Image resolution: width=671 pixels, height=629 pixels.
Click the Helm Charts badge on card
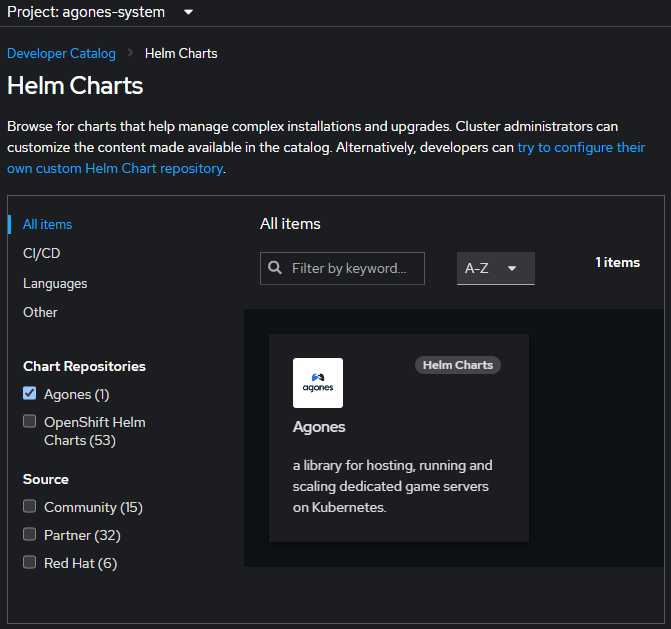click(x=457, y=365)
